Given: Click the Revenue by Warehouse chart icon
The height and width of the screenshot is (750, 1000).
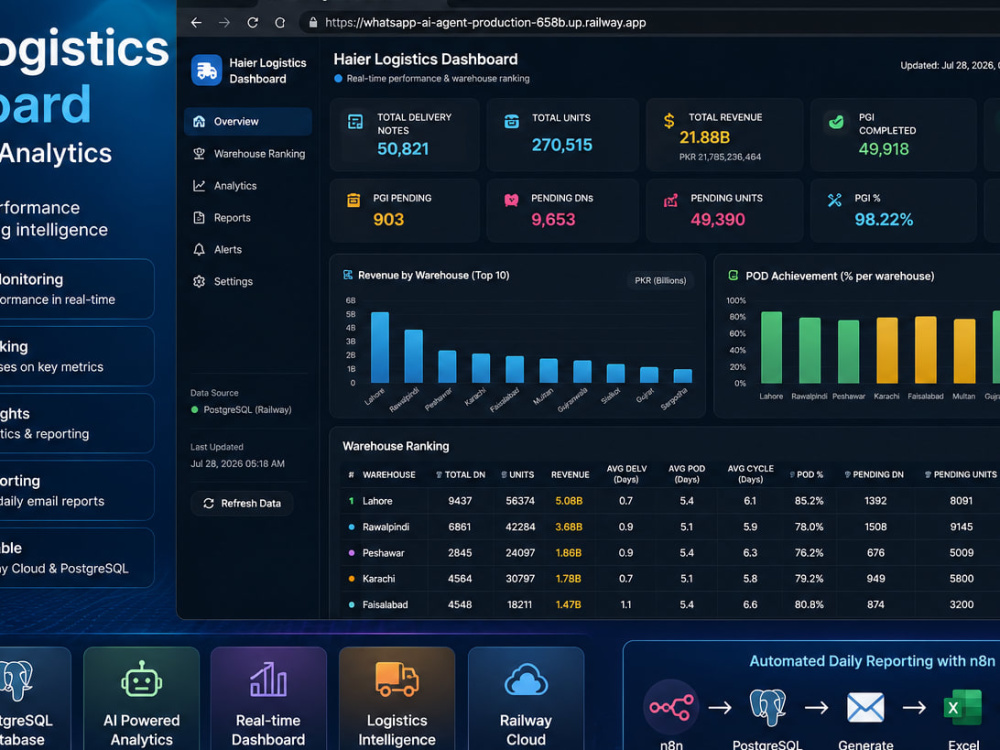Looking at the screenshot, I should (x=348, y=275).
